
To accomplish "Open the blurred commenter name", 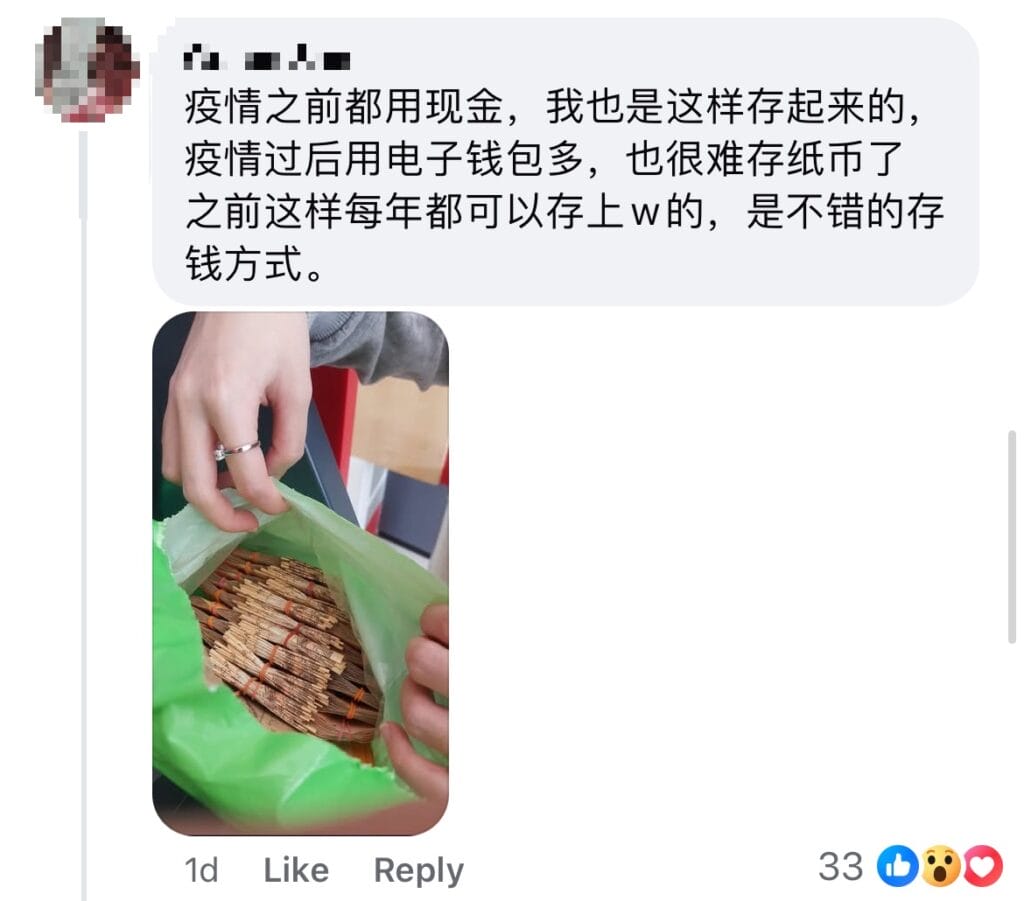I will tap(267, 58).
